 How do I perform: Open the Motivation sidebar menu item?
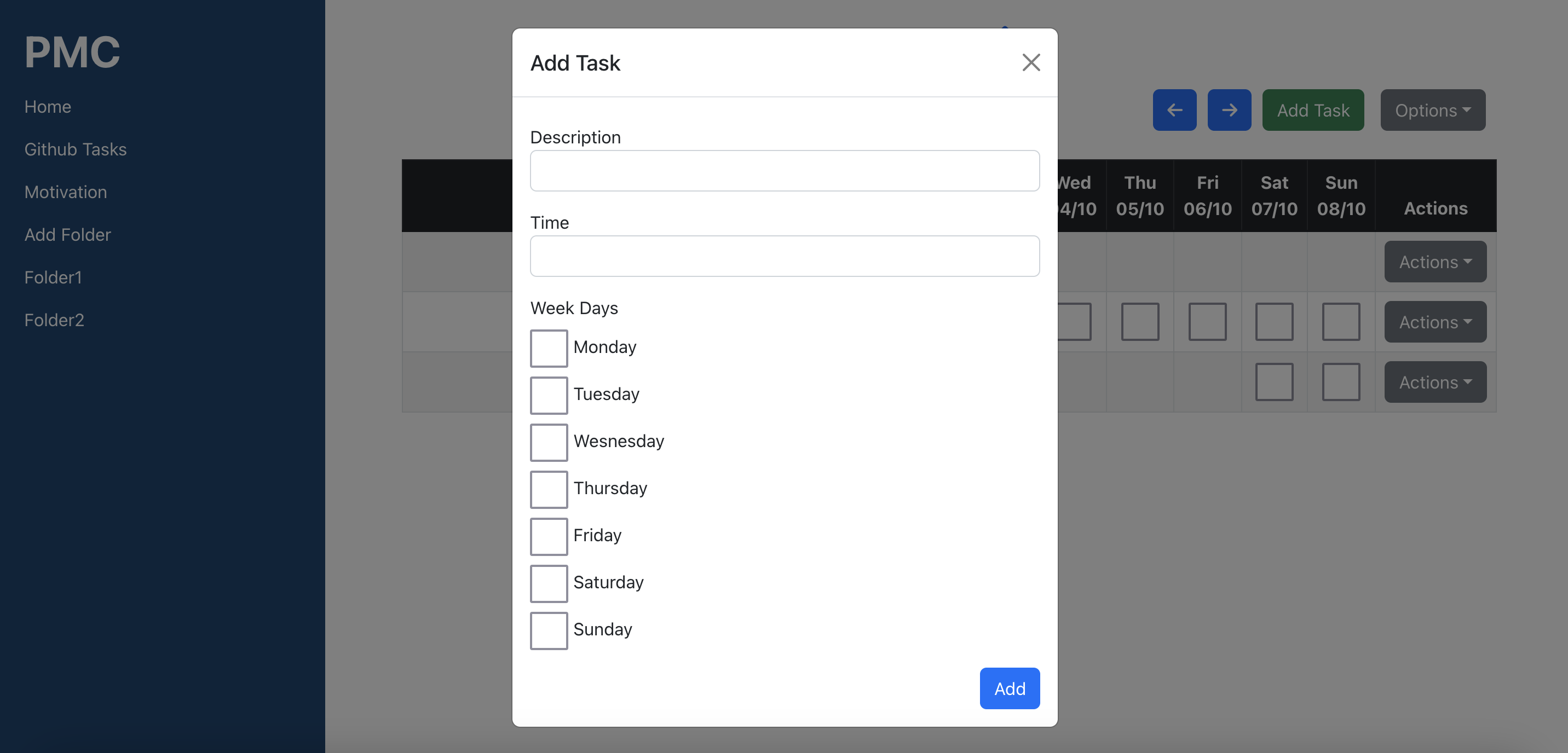pyautogui.click(x=65, y=191)
